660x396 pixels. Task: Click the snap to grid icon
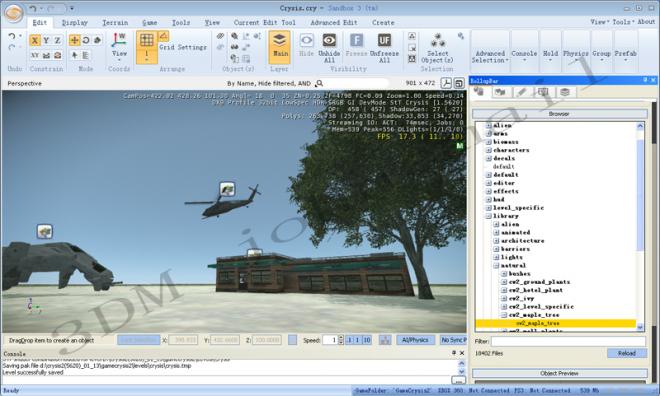click(146, 40)
